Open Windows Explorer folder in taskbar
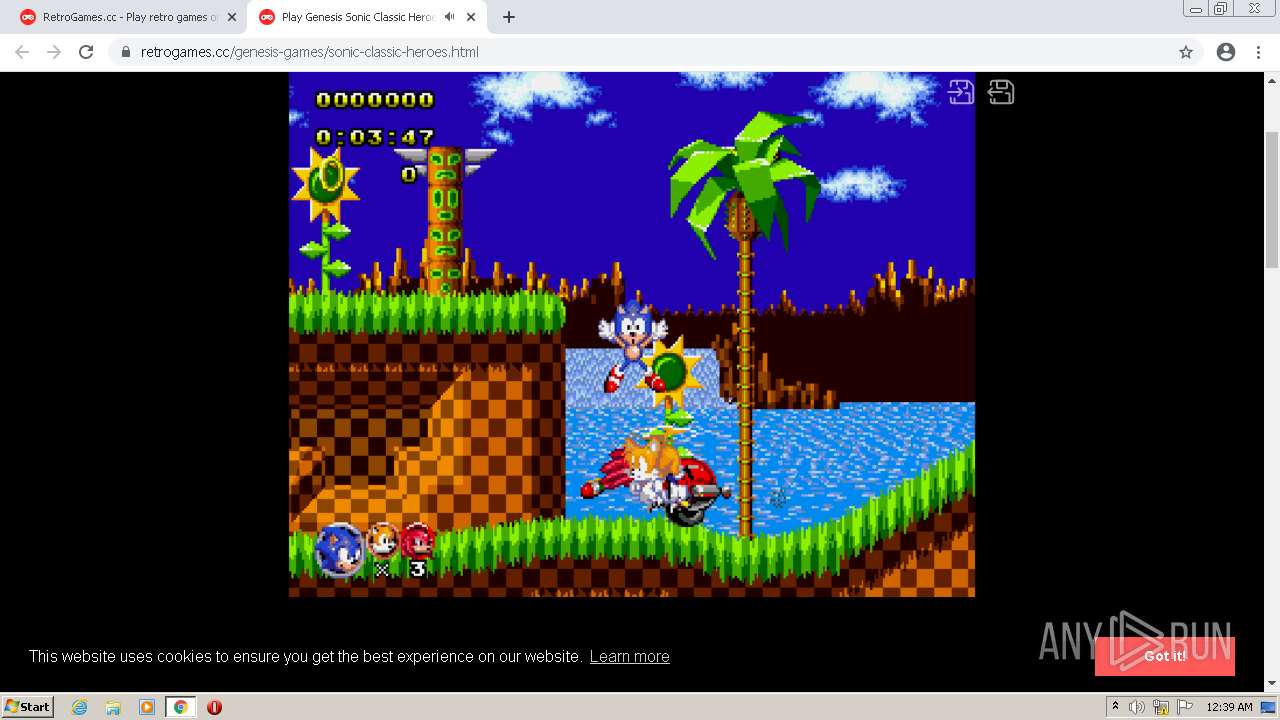 click(x=113, y=707)
